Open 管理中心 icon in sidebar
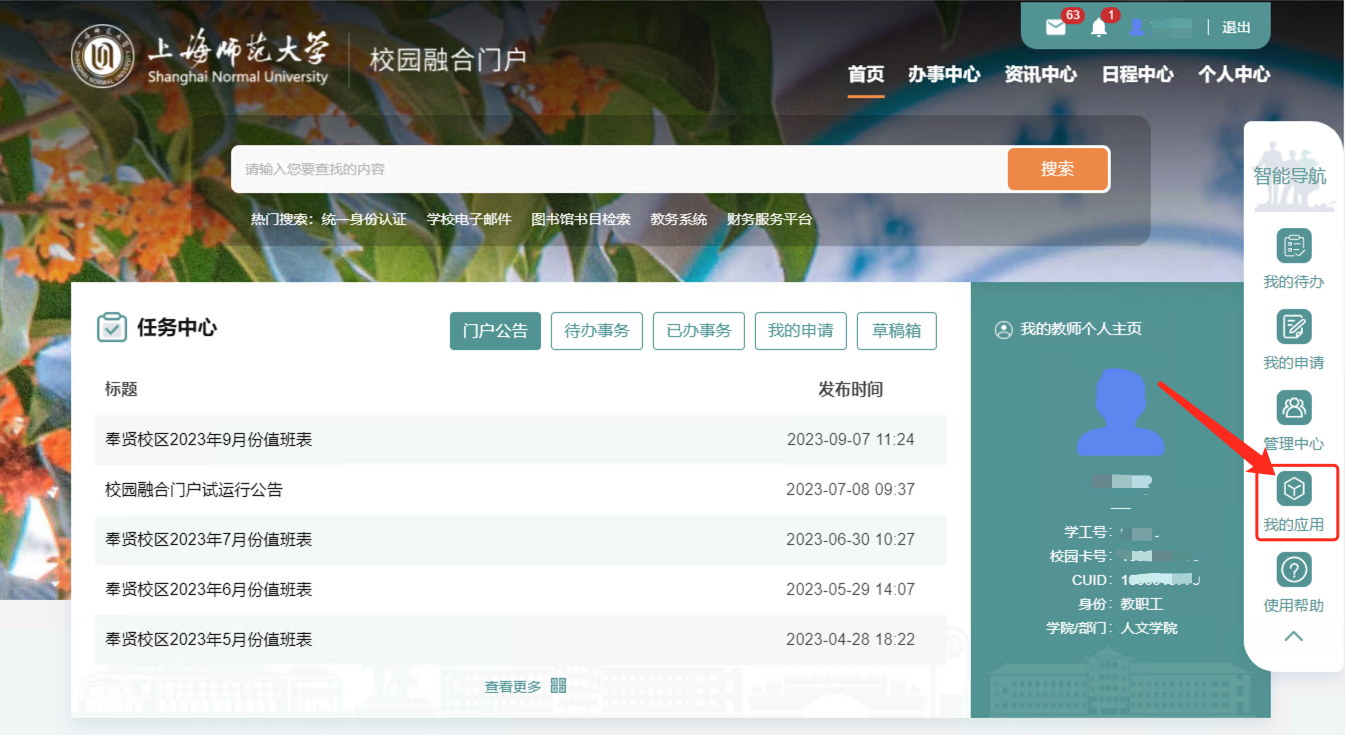The image size is (1345, 735). [x=1294, y=408]
